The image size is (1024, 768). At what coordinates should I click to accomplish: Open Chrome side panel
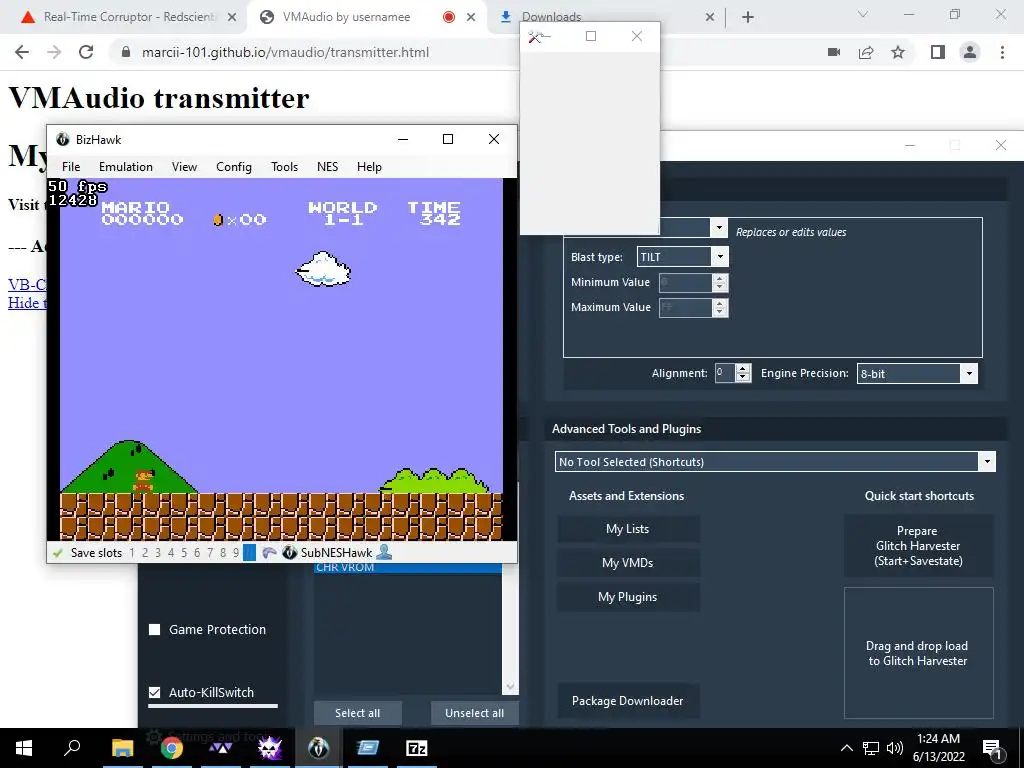pos(938,52)
